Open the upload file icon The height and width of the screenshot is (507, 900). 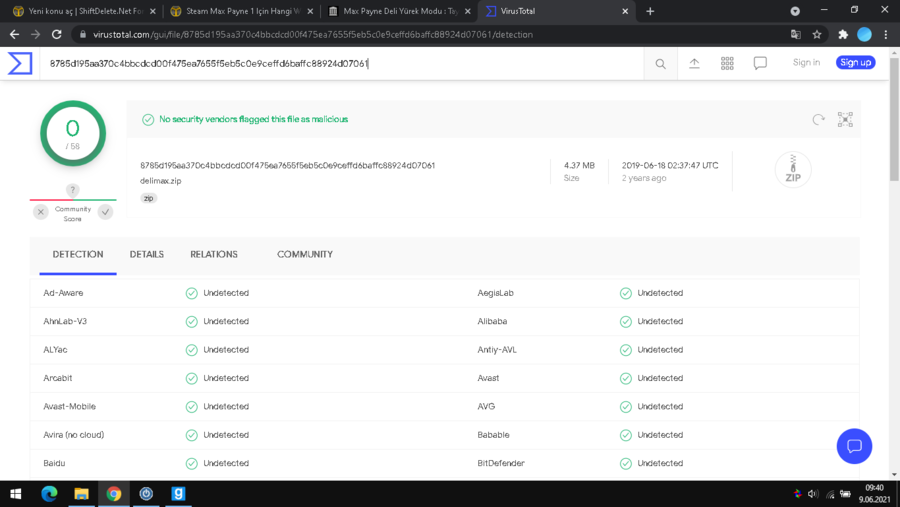694,63
